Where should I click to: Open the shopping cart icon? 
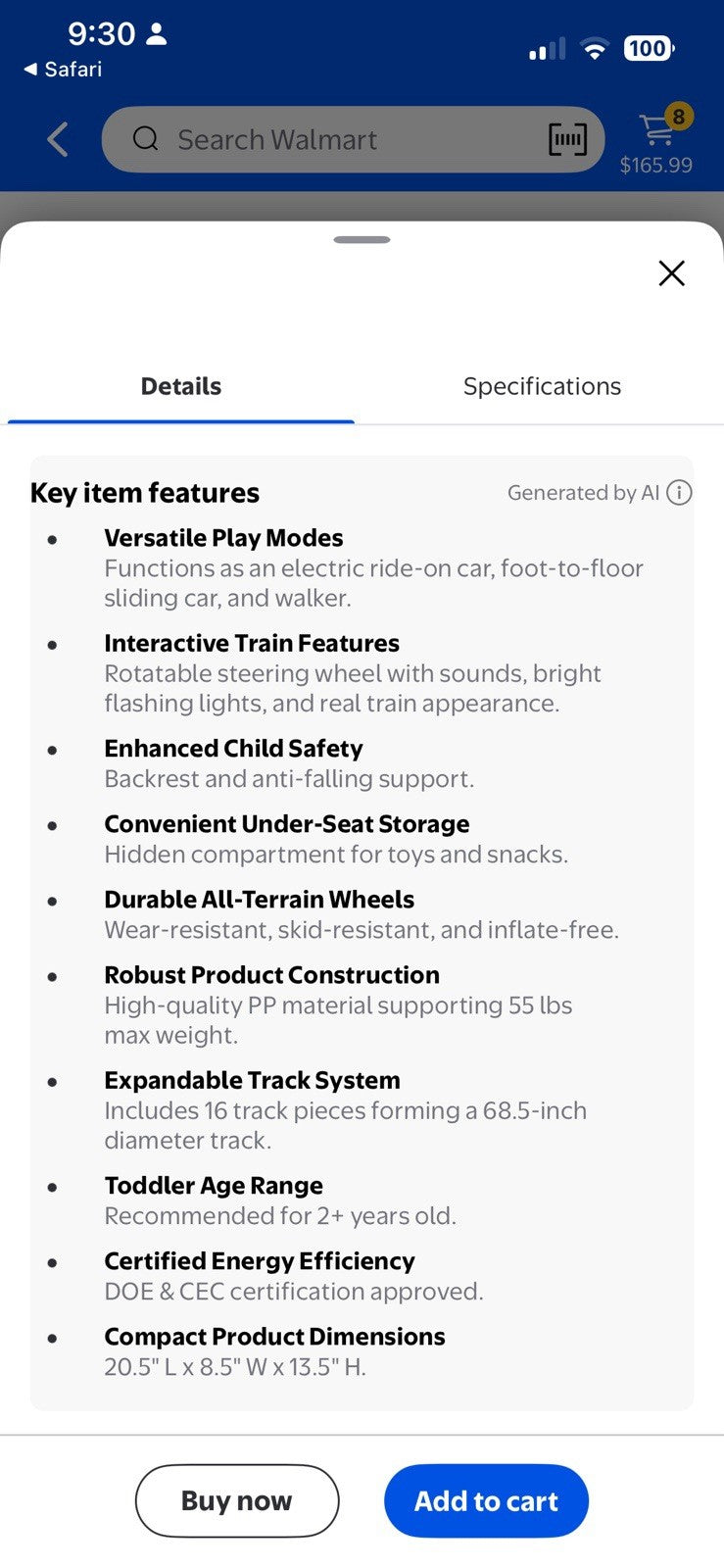(x=655, y=129)
